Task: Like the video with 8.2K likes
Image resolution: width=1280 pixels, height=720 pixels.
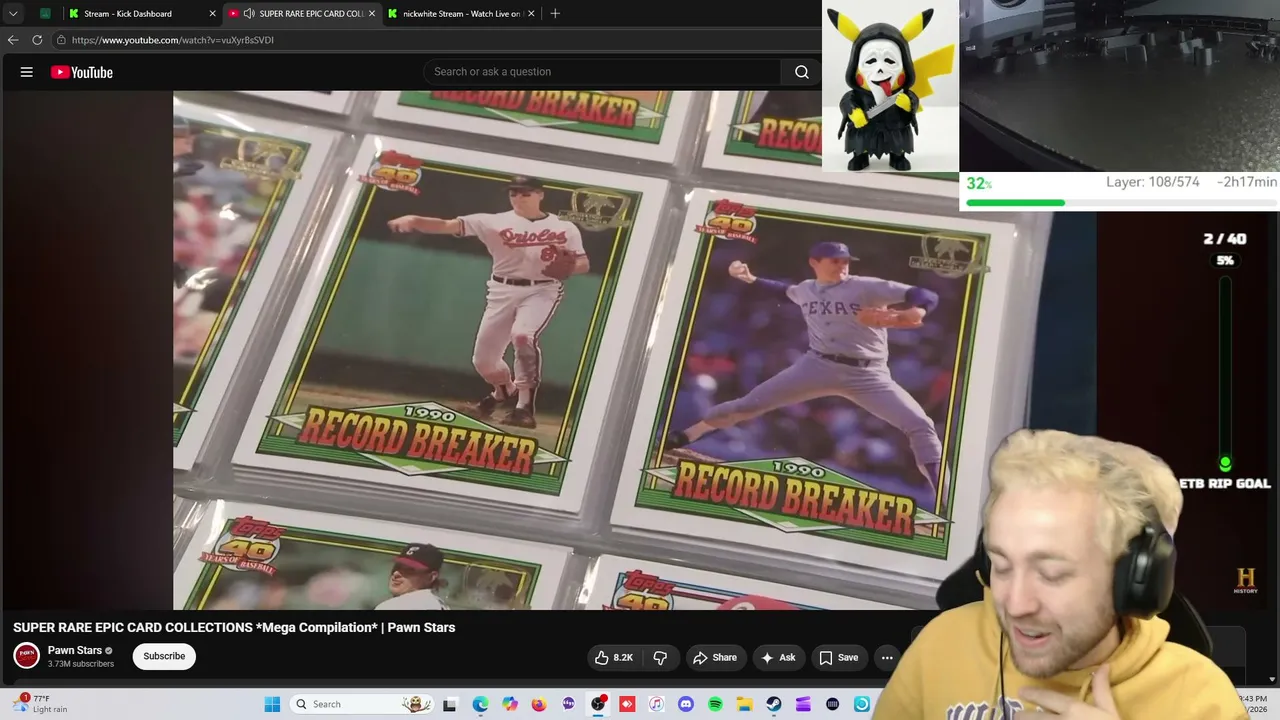Action: tap(614, 657)
